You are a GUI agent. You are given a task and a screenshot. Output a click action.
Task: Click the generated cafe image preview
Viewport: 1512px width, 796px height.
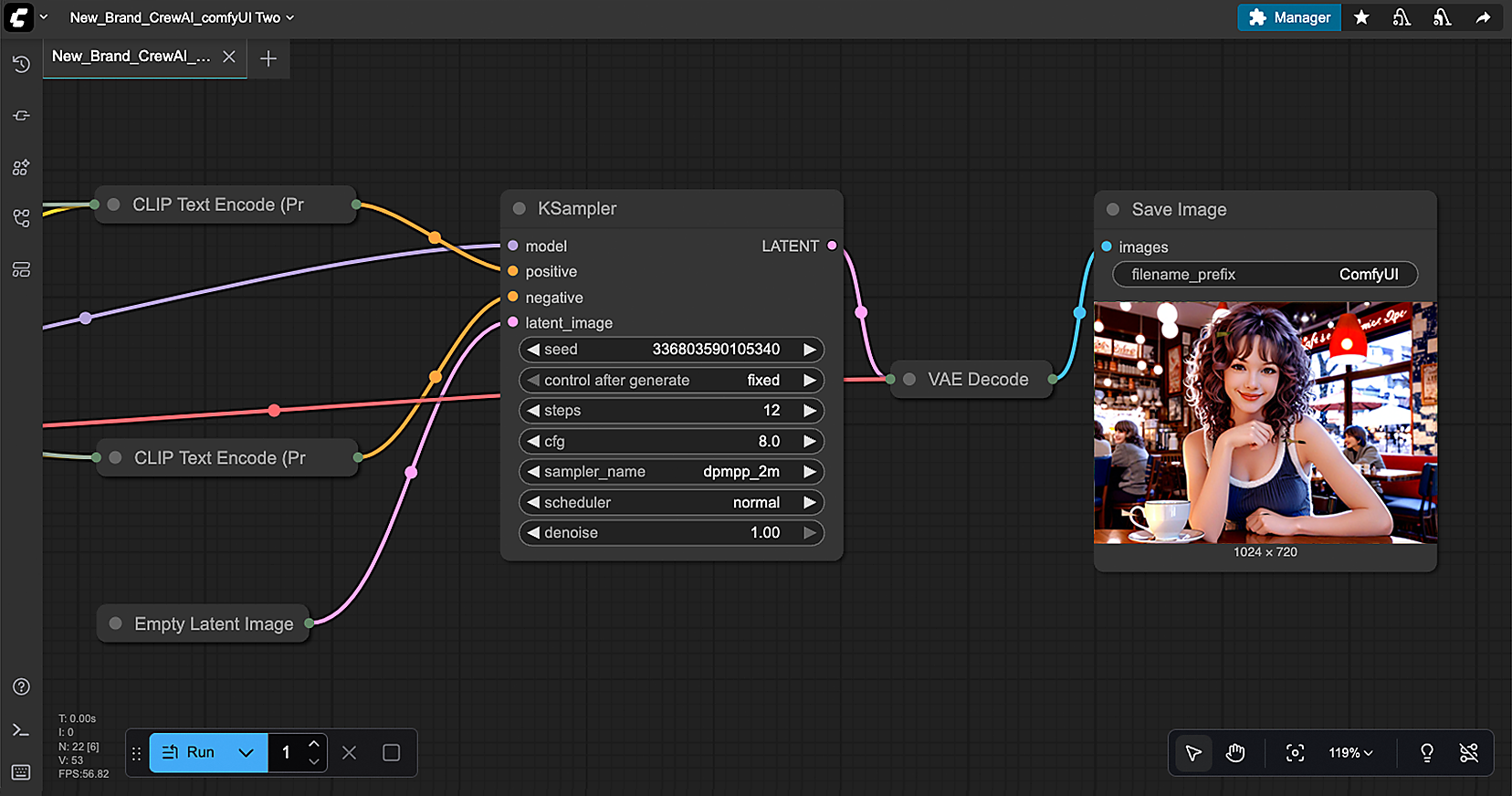click(1265, 423)
